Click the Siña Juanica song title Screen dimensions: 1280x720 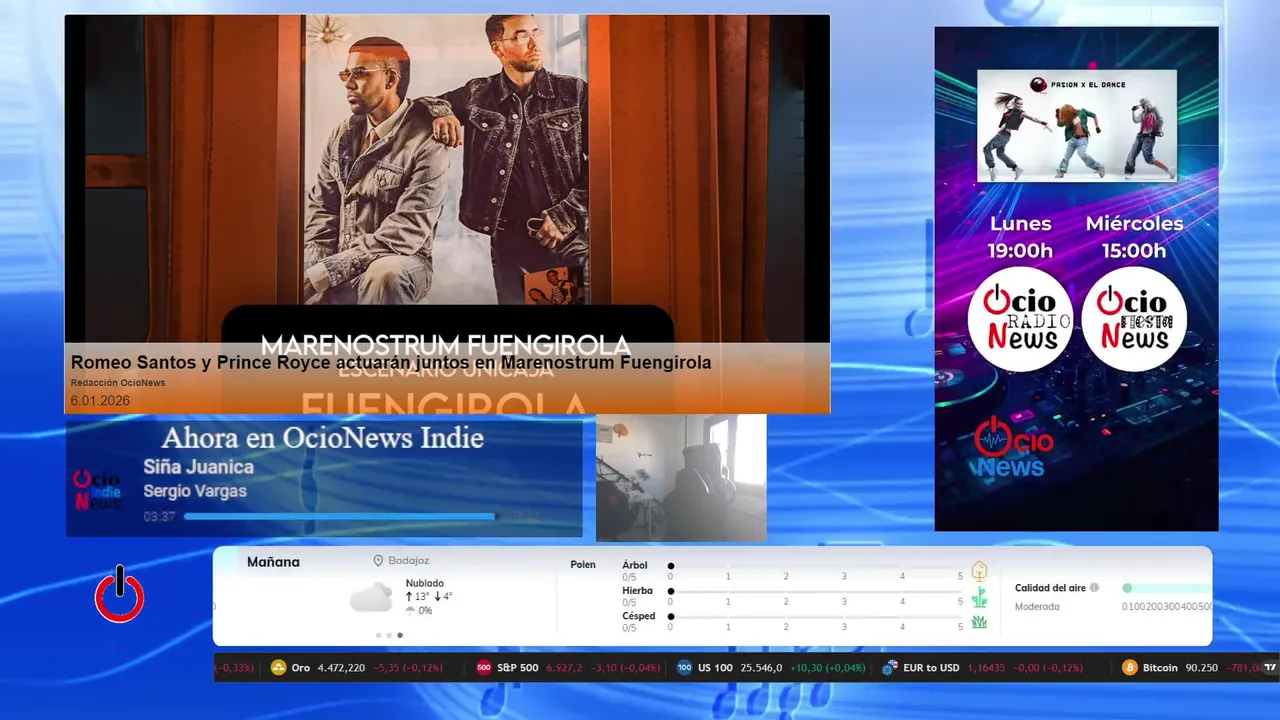click(198, 467)
